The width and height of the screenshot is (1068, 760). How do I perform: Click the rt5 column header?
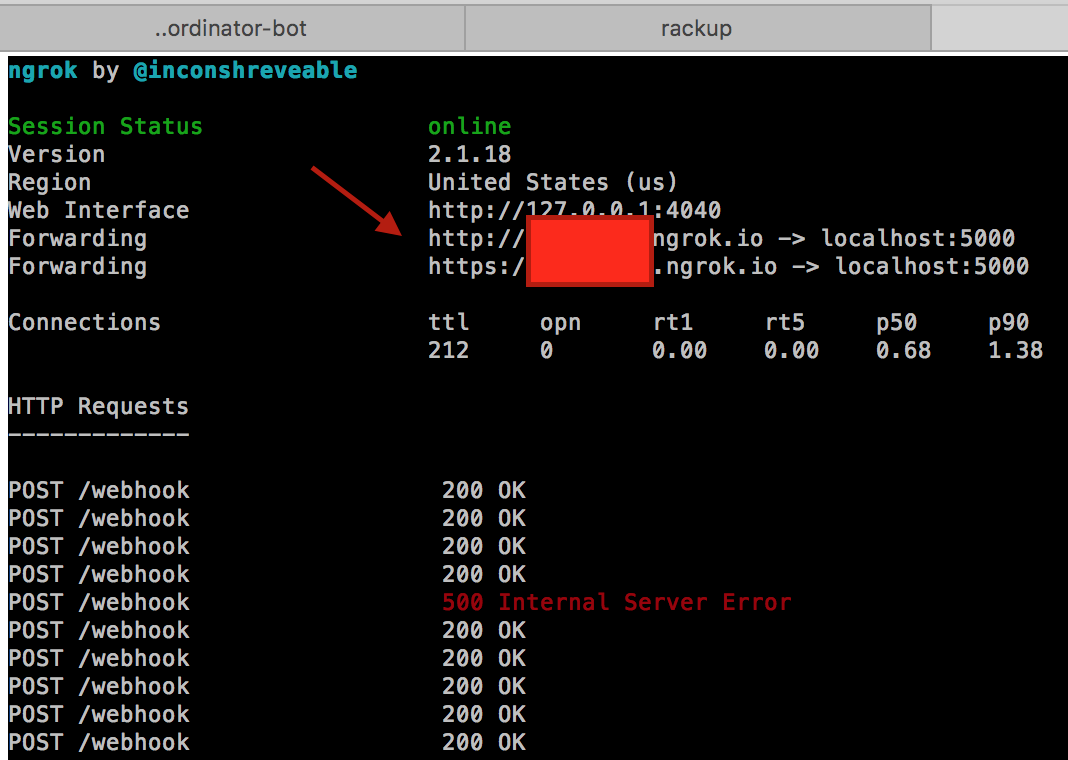pos(785,322)
